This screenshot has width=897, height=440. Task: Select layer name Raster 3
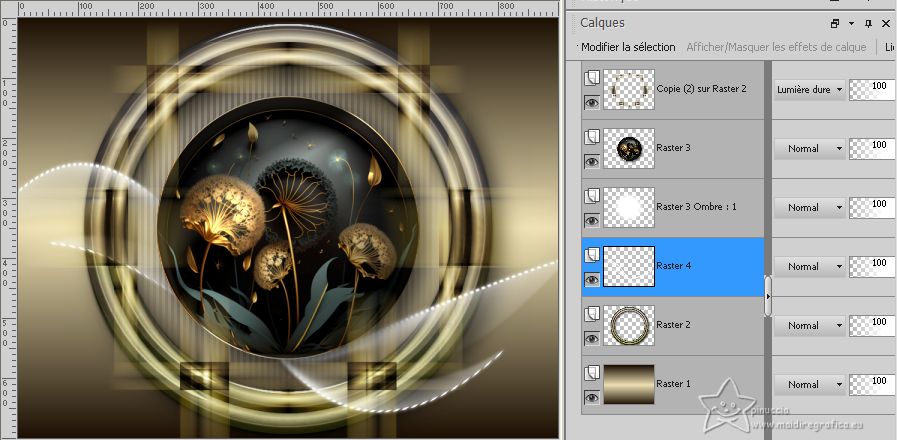(x=673, y=148)
